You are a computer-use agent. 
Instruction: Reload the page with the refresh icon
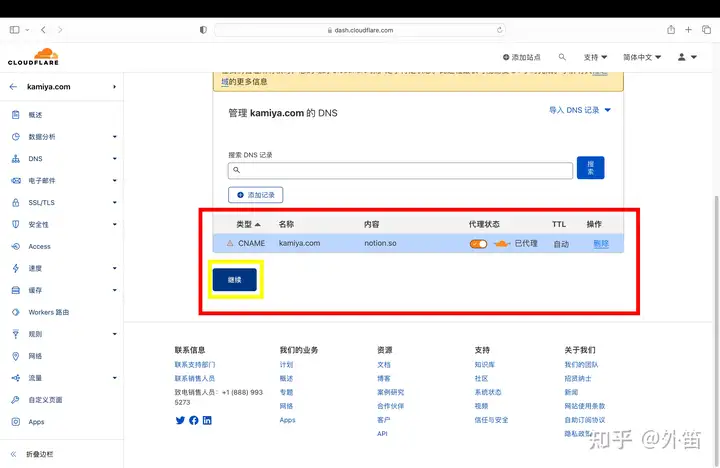pos(499,30)
